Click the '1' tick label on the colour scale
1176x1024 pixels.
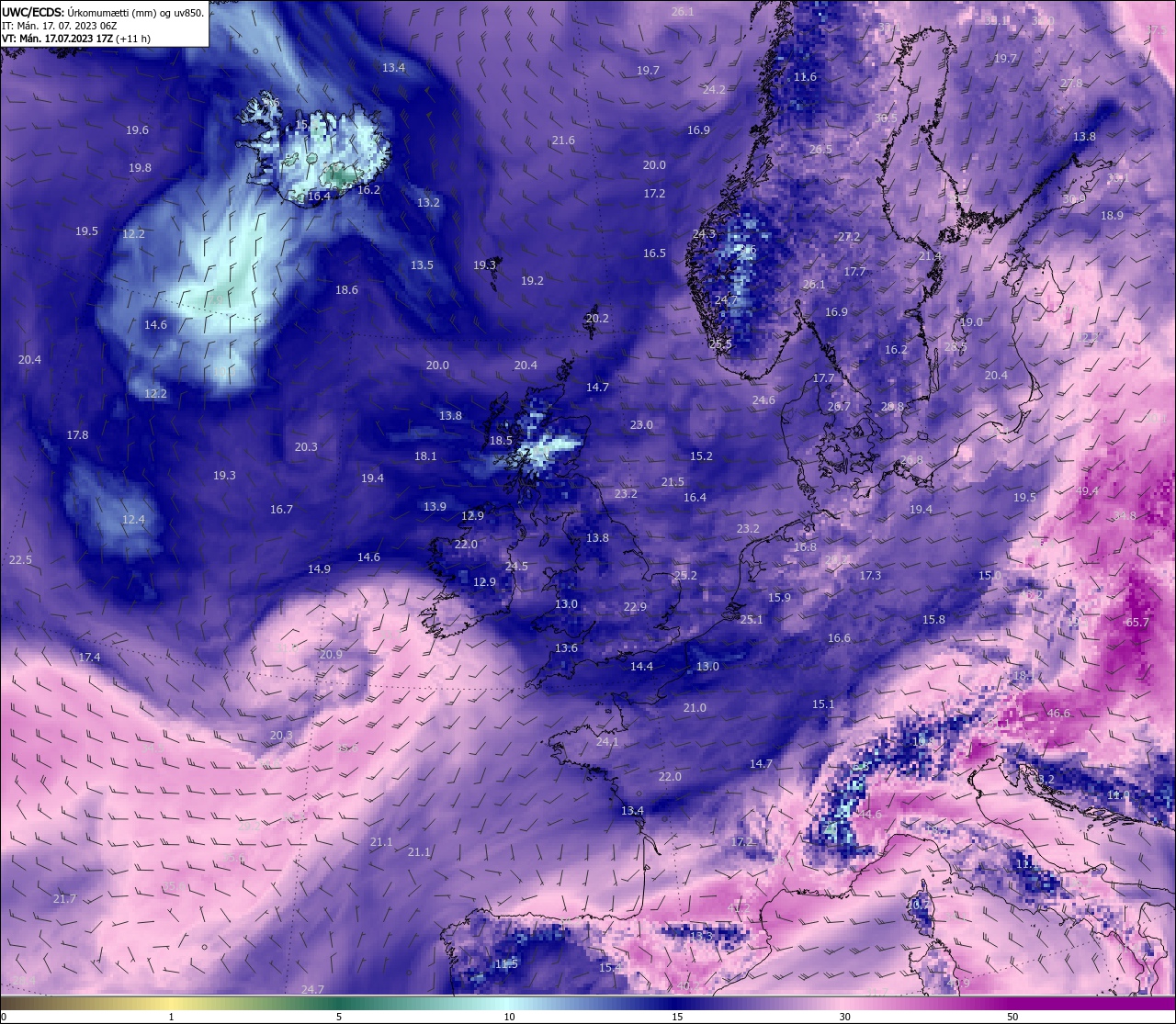172,1017
